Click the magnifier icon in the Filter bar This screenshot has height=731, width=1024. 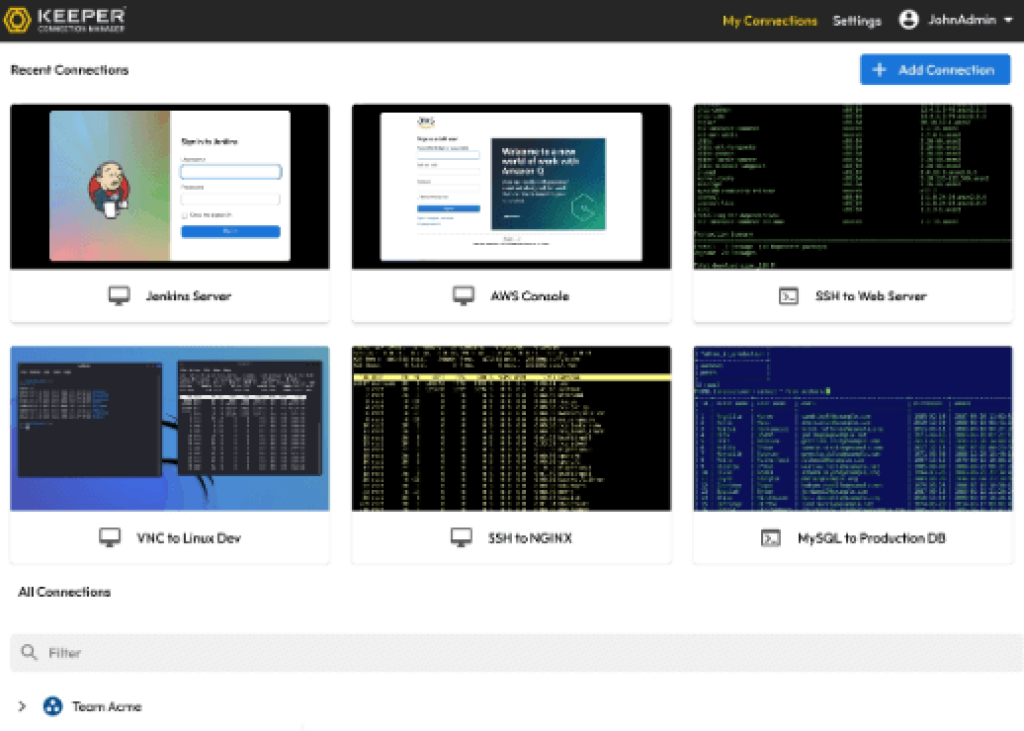[31, 652]
